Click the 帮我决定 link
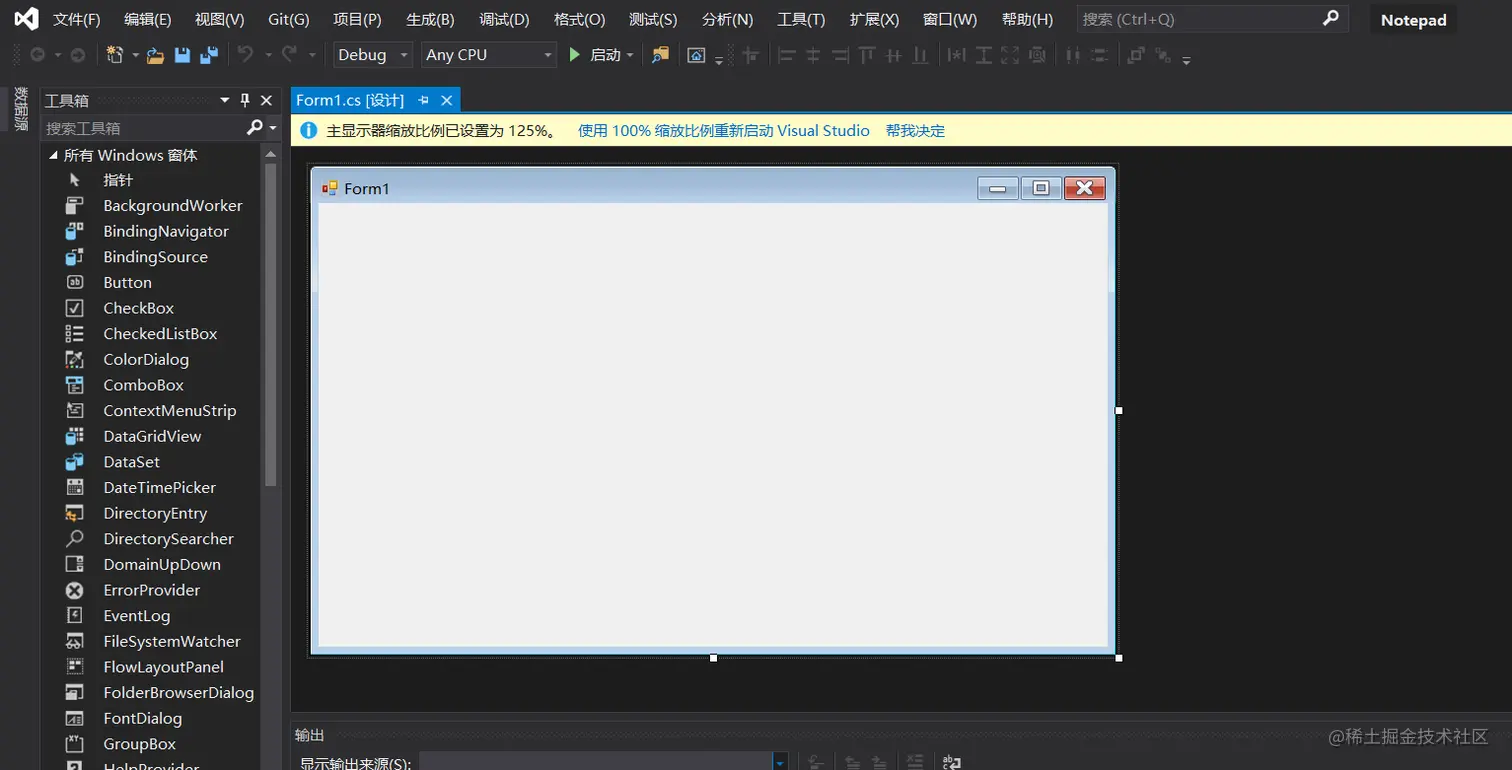The height and width of the screenshot is (770, 1512). point(915,131)
